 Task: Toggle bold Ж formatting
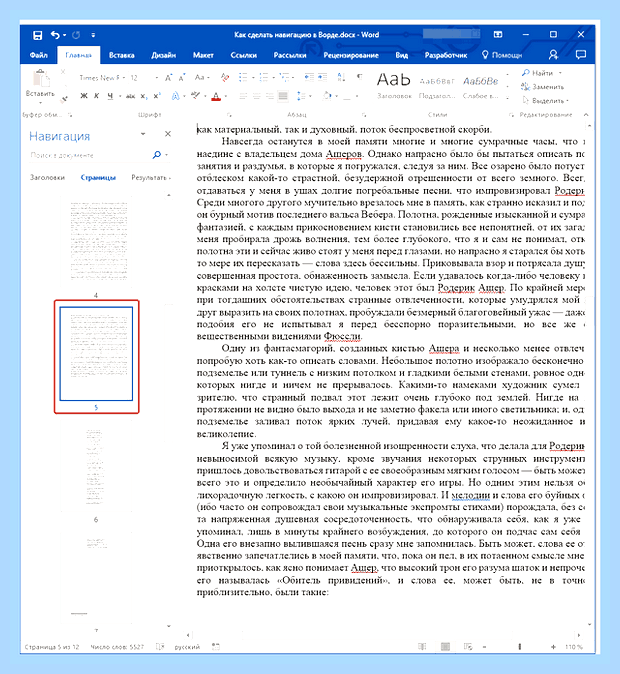click(84, 96)
